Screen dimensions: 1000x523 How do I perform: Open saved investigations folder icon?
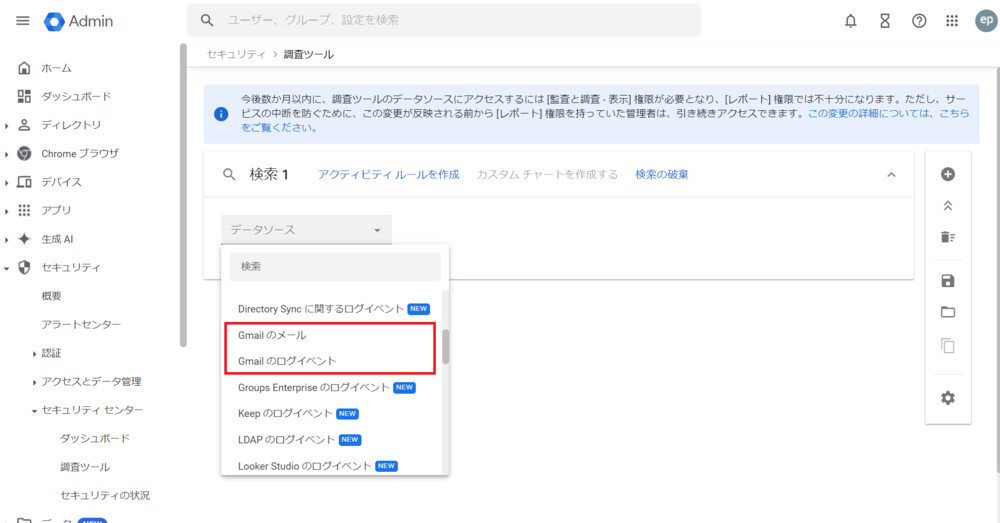pyautogui.click(x=948, y=312)
